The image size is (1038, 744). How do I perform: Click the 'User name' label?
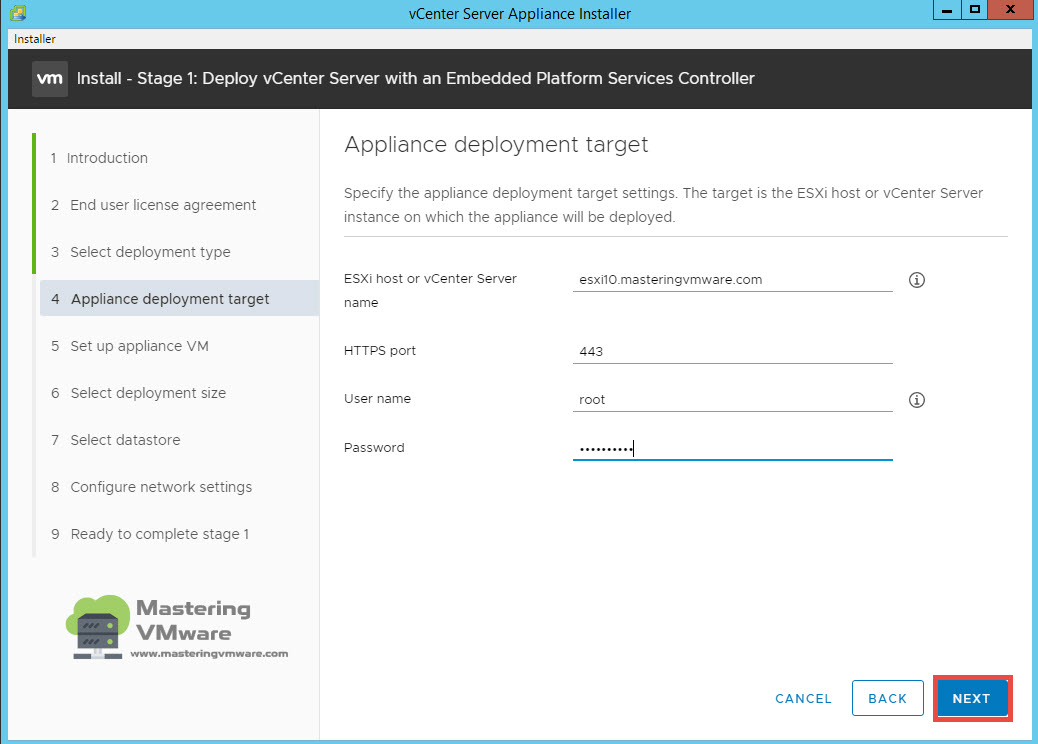point(377,398)
